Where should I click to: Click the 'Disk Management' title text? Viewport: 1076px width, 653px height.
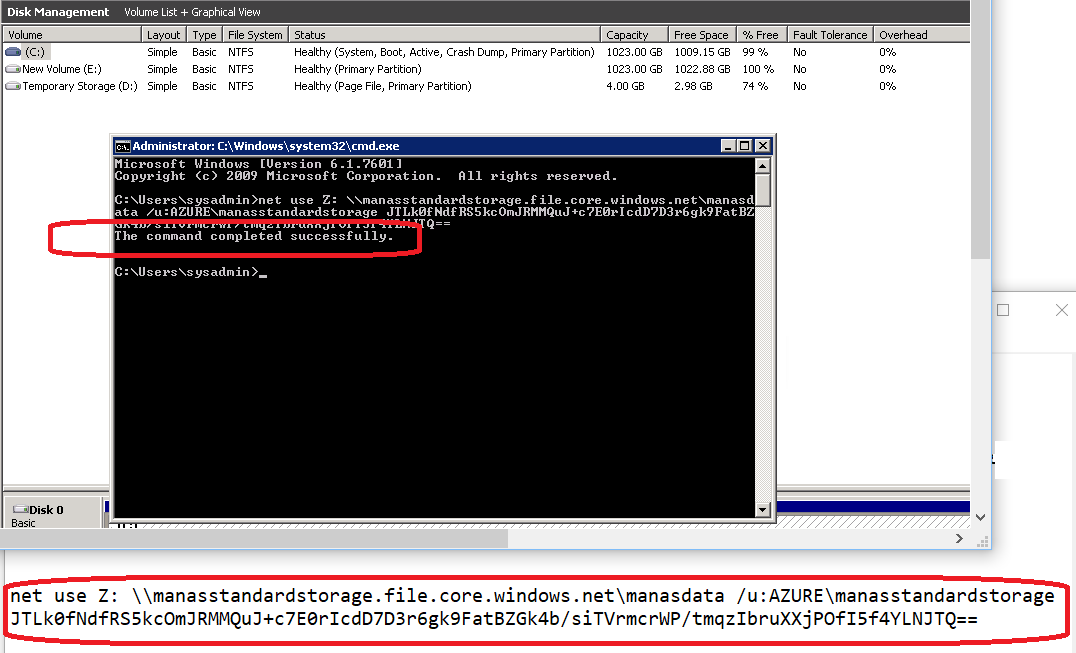58,12
